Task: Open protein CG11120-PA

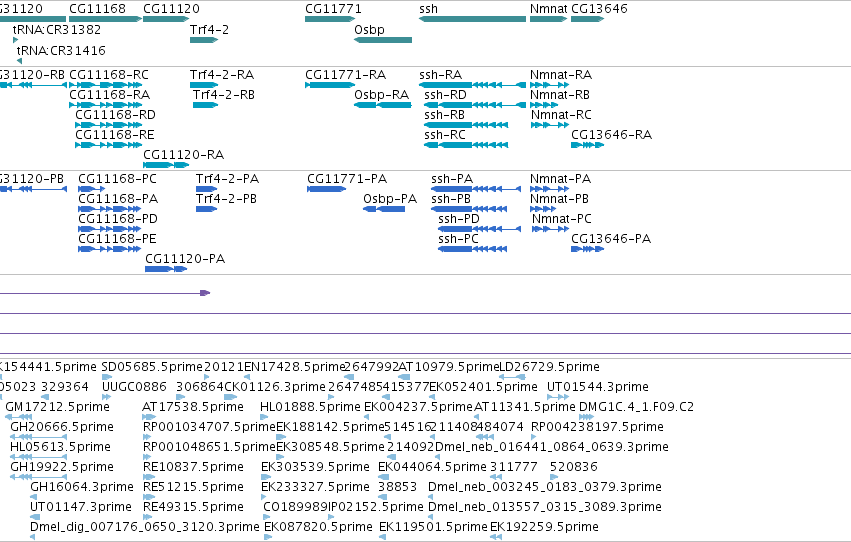Action: [x=185, y=259]
